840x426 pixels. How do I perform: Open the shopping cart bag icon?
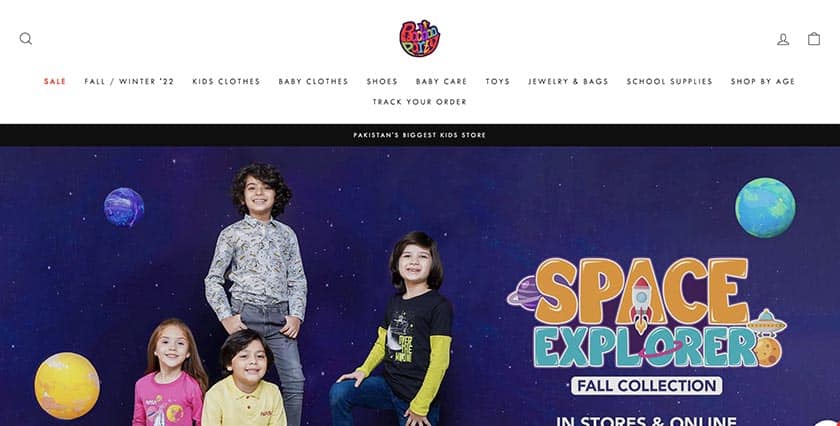[x=814, y=39]
